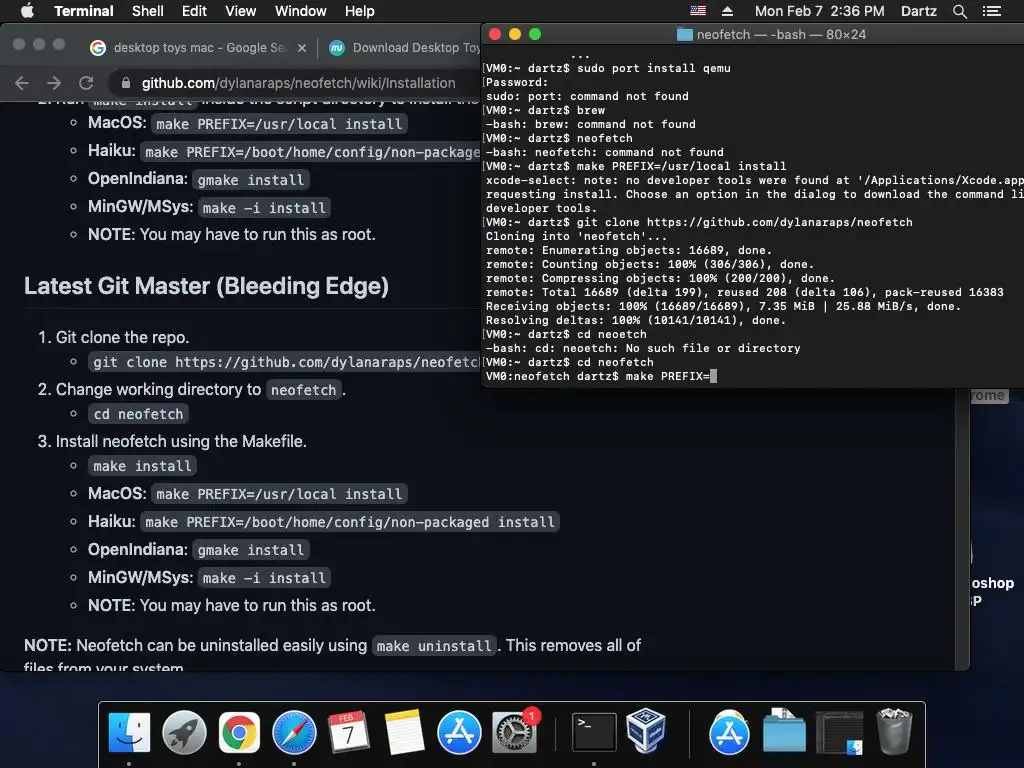Image resolution: width=1024 pixels, height=768 pixels.
Task: Go forward in Chrome browser
Action: pos(54,83)
